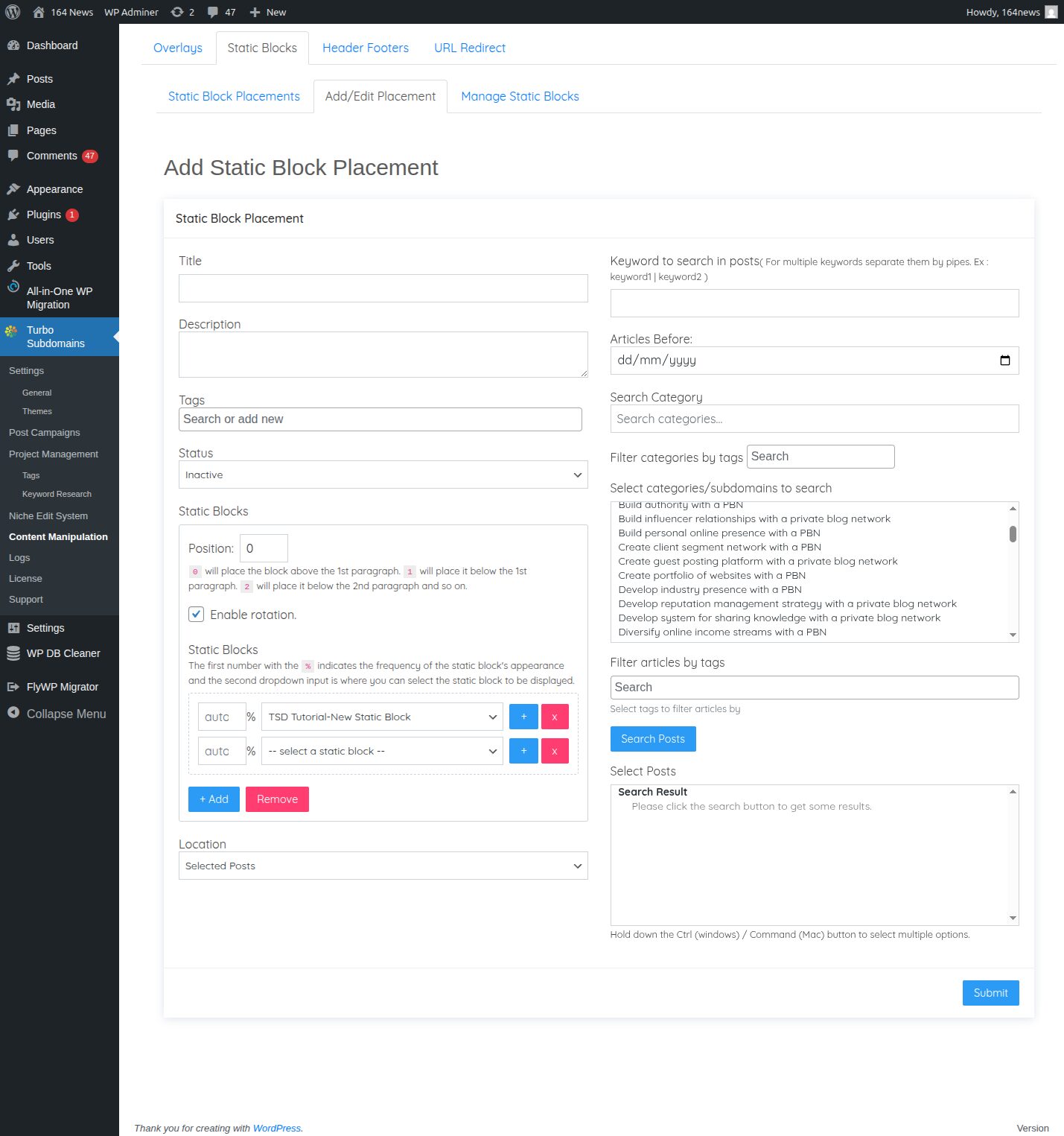Open All-in-One WP Migration menu
This screenshot has width=1064, height=1136.
pos(59,298)
